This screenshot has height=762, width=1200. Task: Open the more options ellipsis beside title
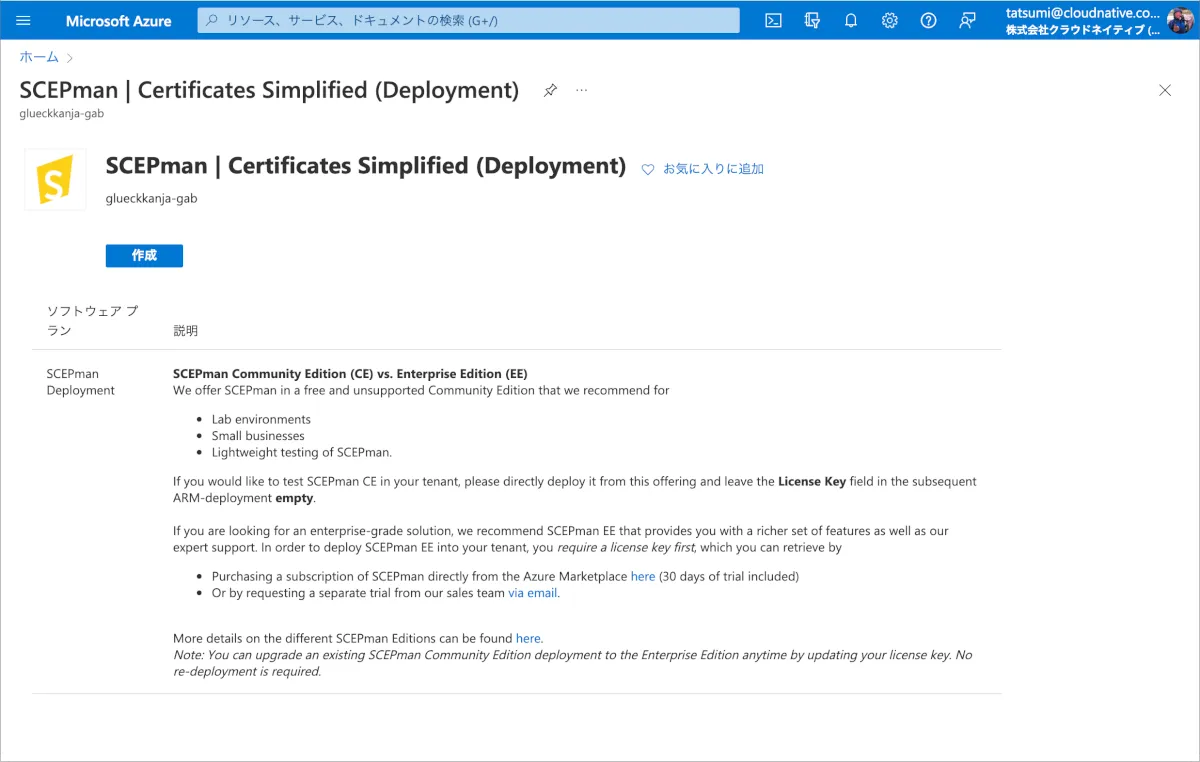pyautogui.click(x=582, y=90)
